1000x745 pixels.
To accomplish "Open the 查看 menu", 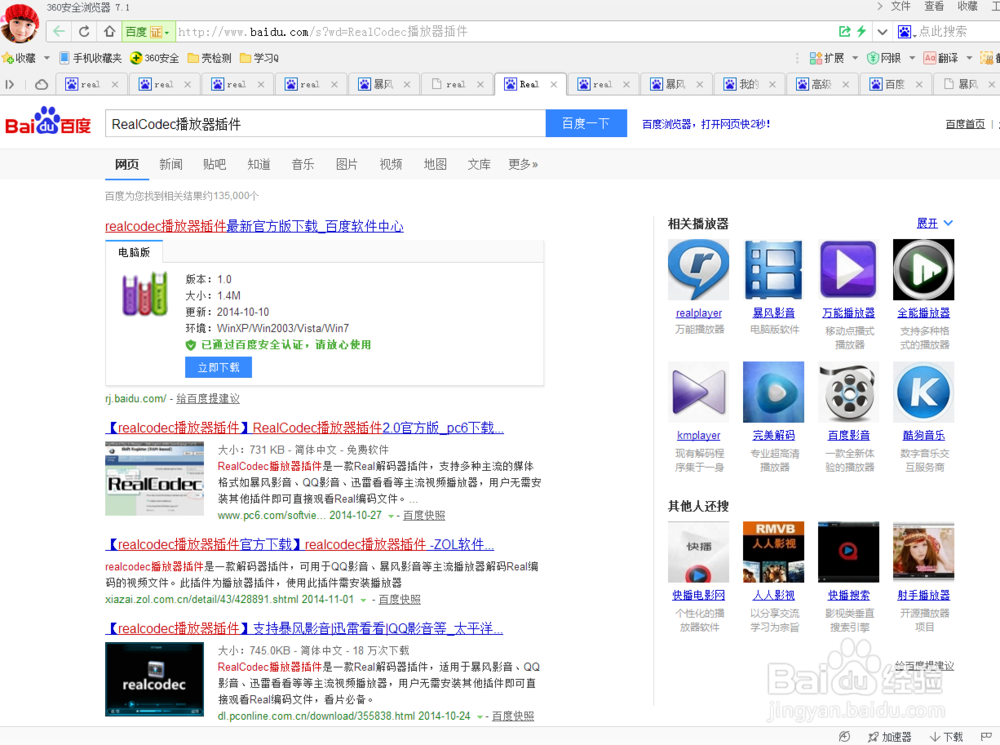I will (x=934, y=7).
